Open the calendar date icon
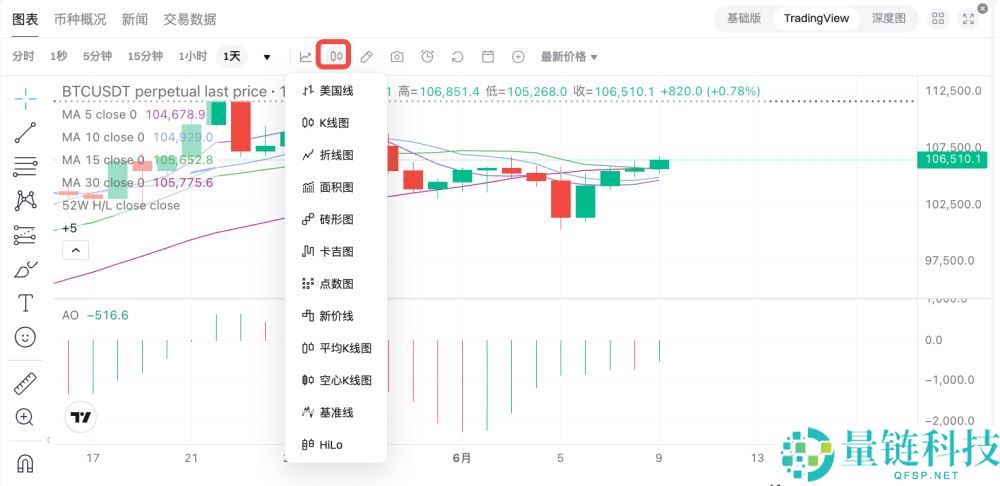 [488, 57]
